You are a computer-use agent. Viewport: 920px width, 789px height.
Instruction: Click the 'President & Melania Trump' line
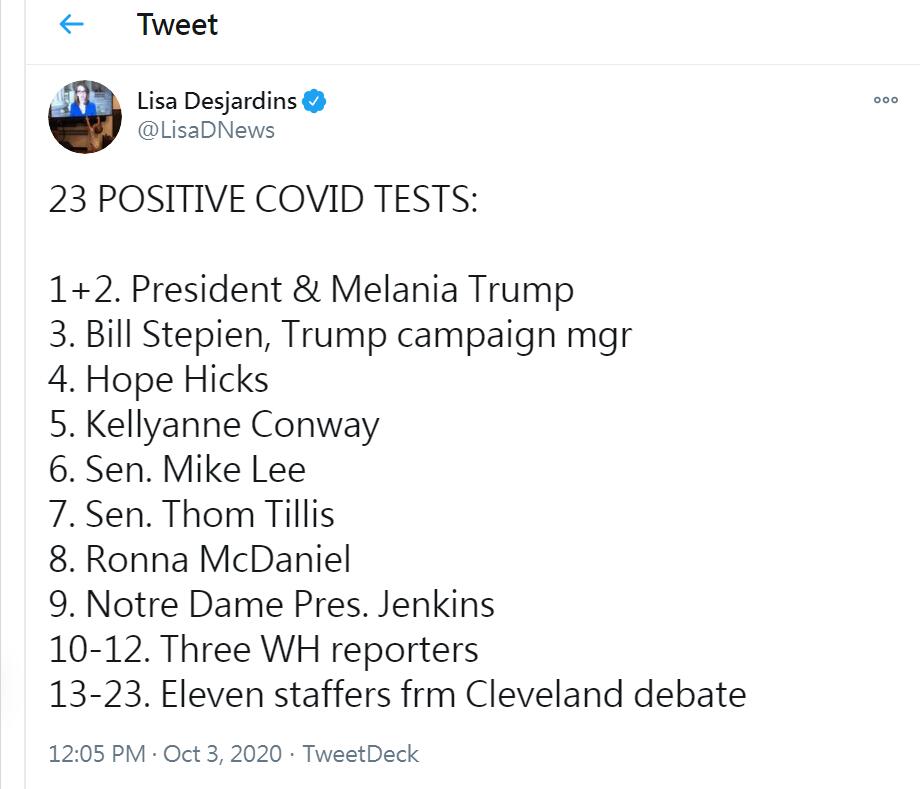(x=311, y=290)
